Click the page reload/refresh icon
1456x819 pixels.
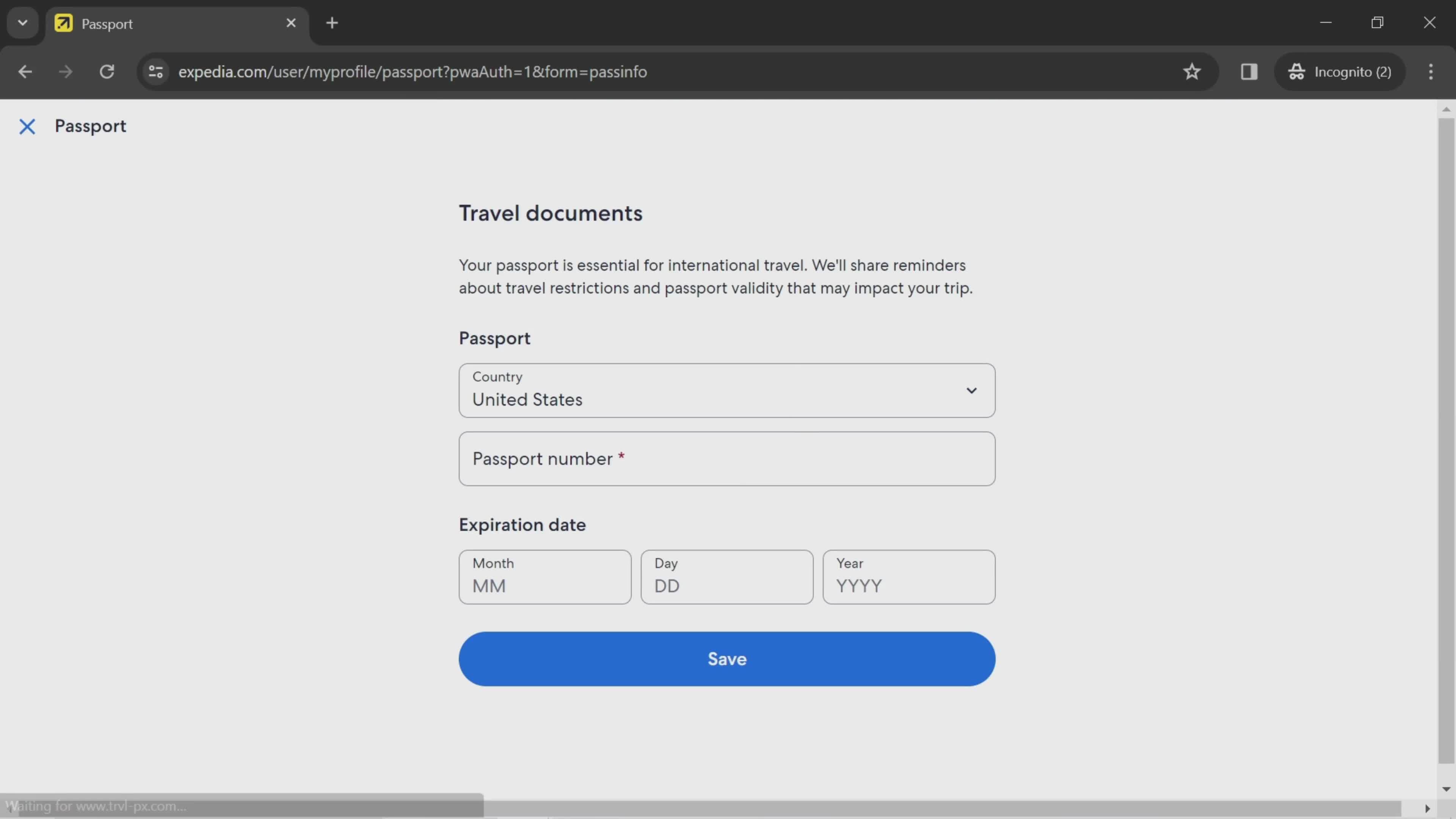(106, 70)
